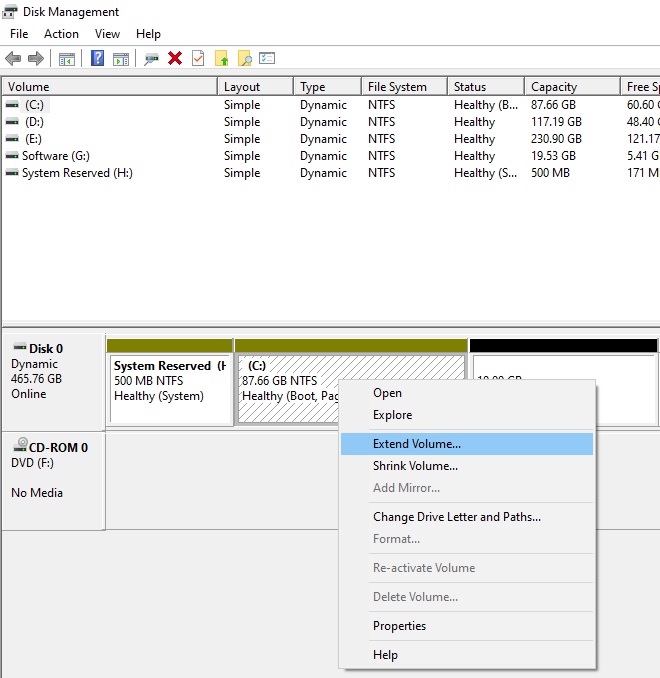Click the red X delete icon
660x678 pixels.
pyautogui.click(x=175, y=58)
